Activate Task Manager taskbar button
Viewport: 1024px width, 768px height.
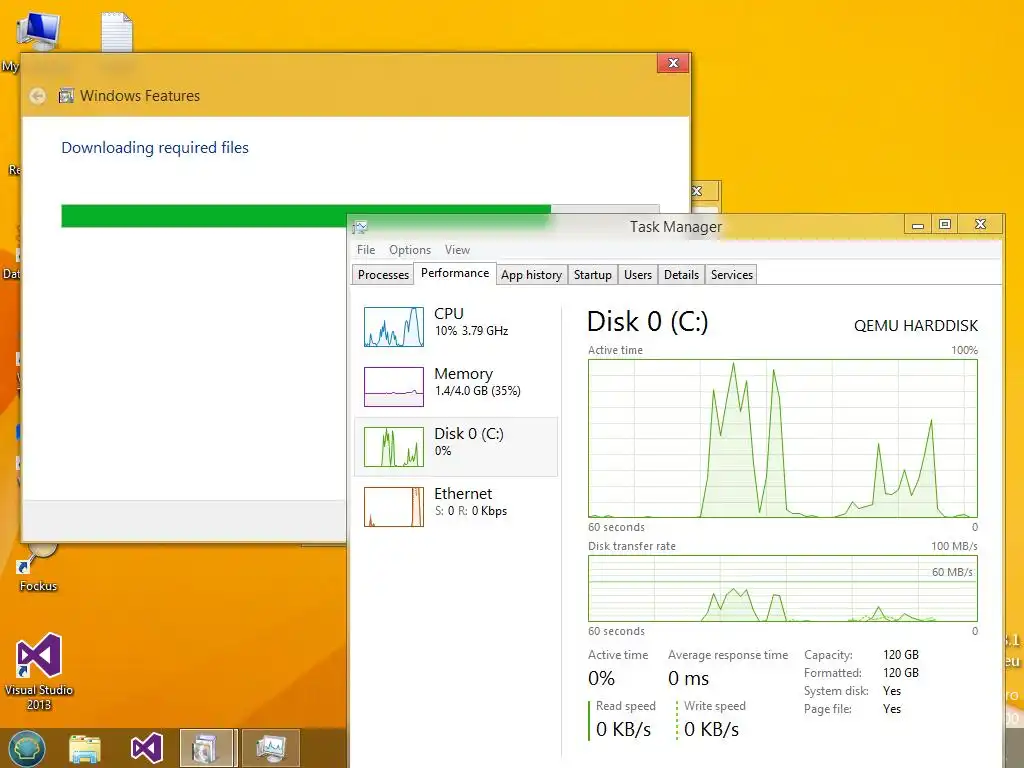[x=270, y=748]
